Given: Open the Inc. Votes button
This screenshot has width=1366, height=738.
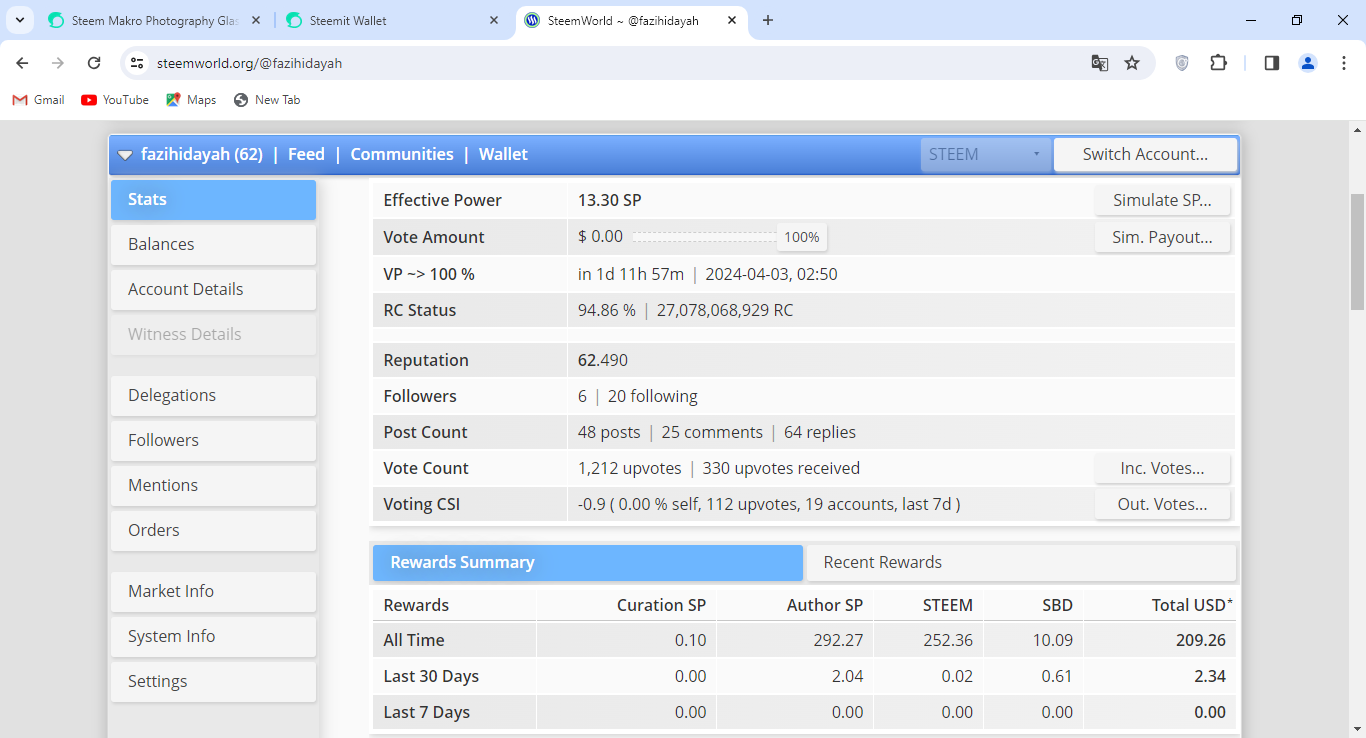Looking at the screenshot, I should (1162, 468).
